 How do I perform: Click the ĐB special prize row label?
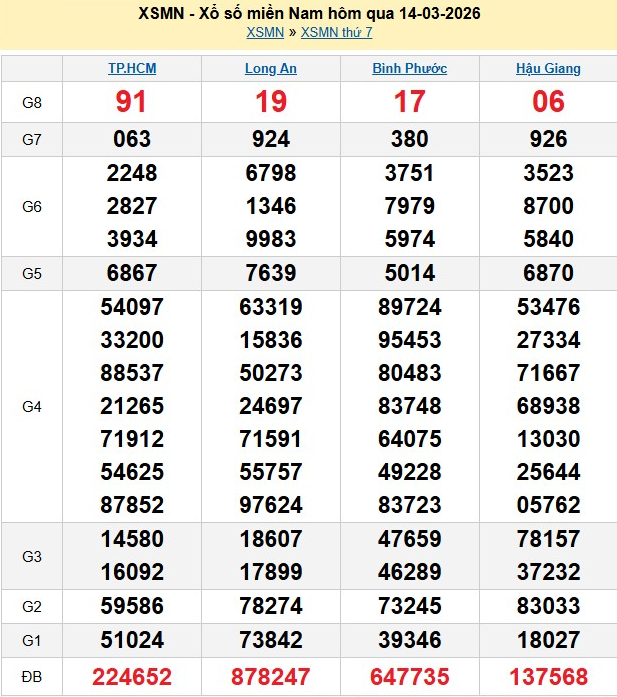[32, 677]
